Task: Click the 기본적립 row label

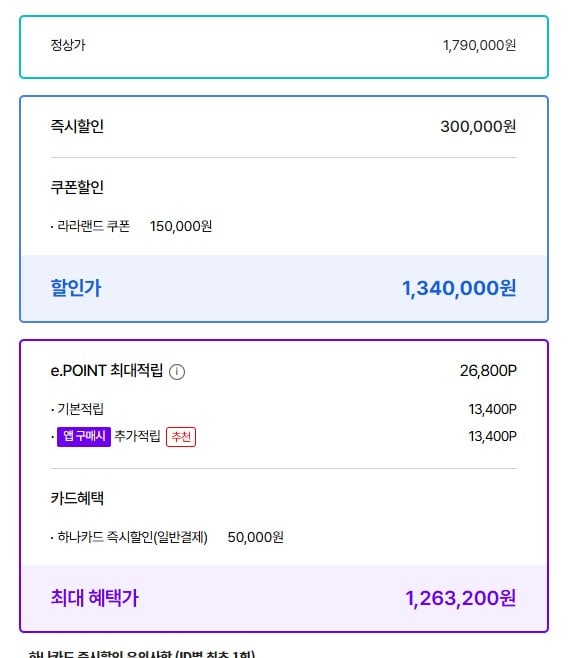Action: (x=80, y=409)
